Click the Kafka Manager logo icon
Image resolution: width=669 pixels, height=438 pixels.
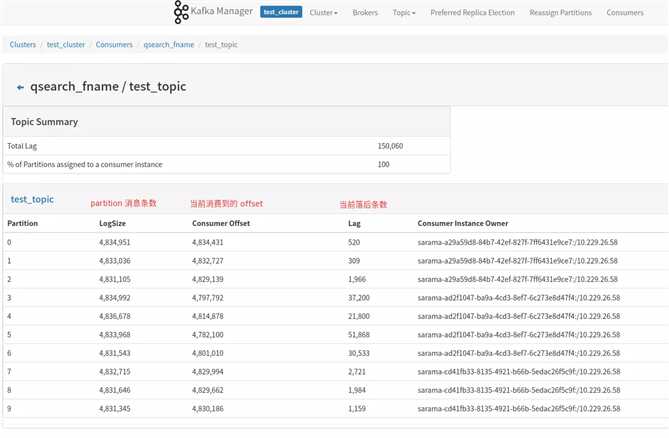click(181, 12)
